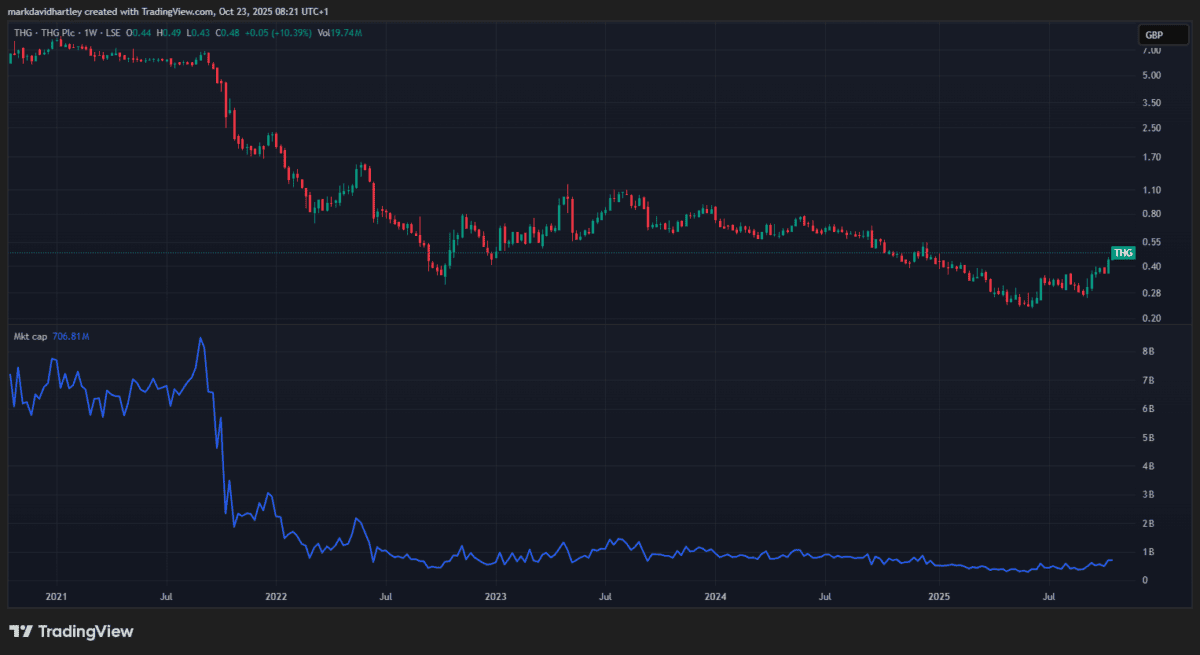Viewport: 1200px width, 655px height.
Task: Click the highest peak of the blue market cap line
Action: (x=201, y=339)
